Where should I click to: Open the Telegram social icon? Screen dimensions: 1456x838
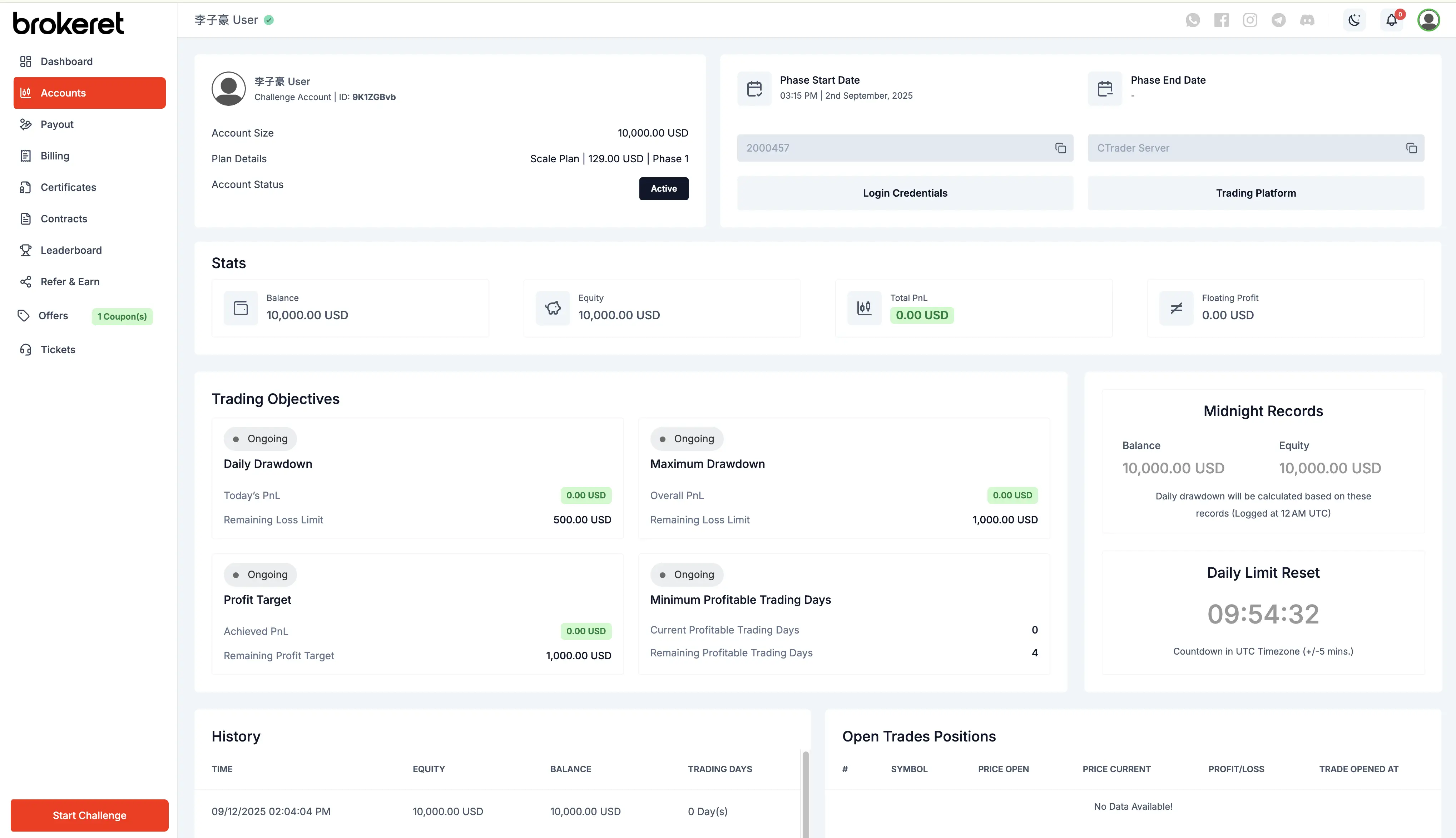pyautogui.click(x=1278, y=20)
